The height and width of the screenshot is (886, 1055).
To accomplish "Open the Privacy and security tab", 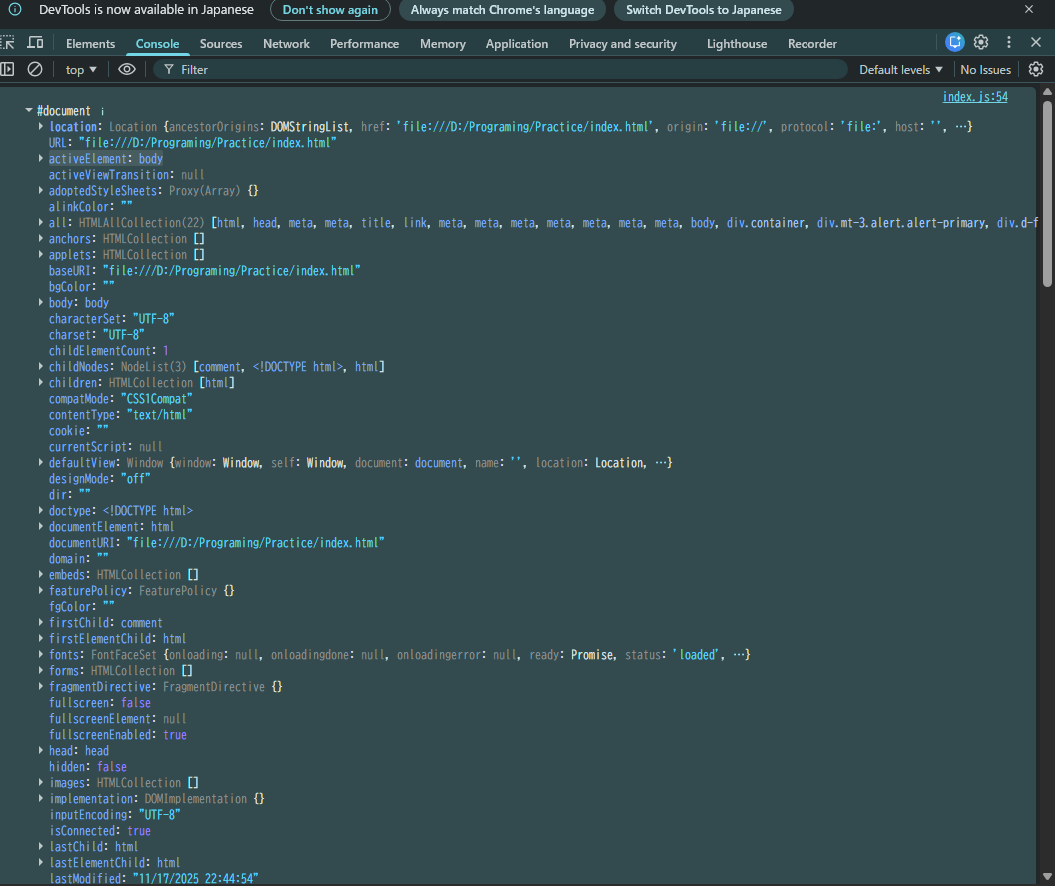I will pos(622,43).
